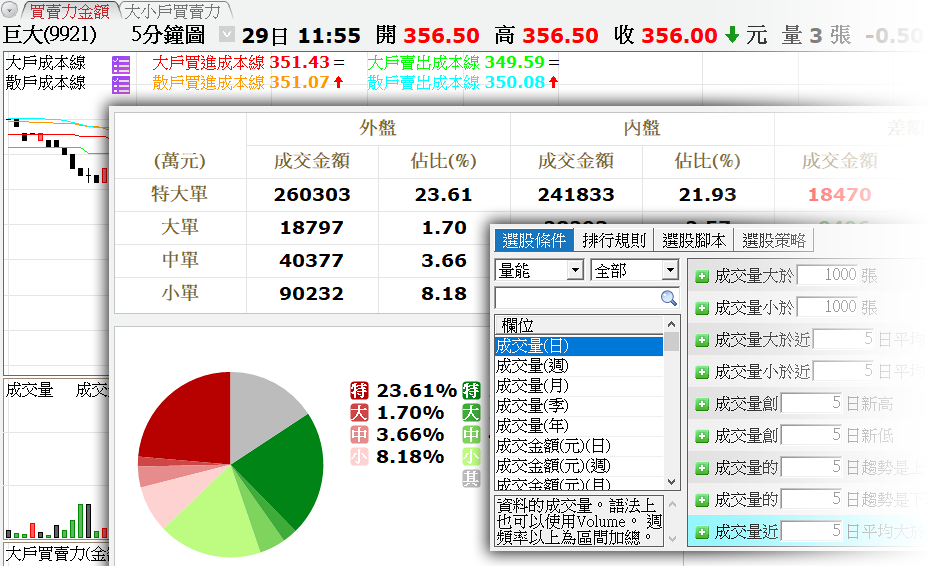The height and width of the screenshot is (566, 930).
Task: Add the 成交量大於 1000 張 condition
Action: [702, 276]
